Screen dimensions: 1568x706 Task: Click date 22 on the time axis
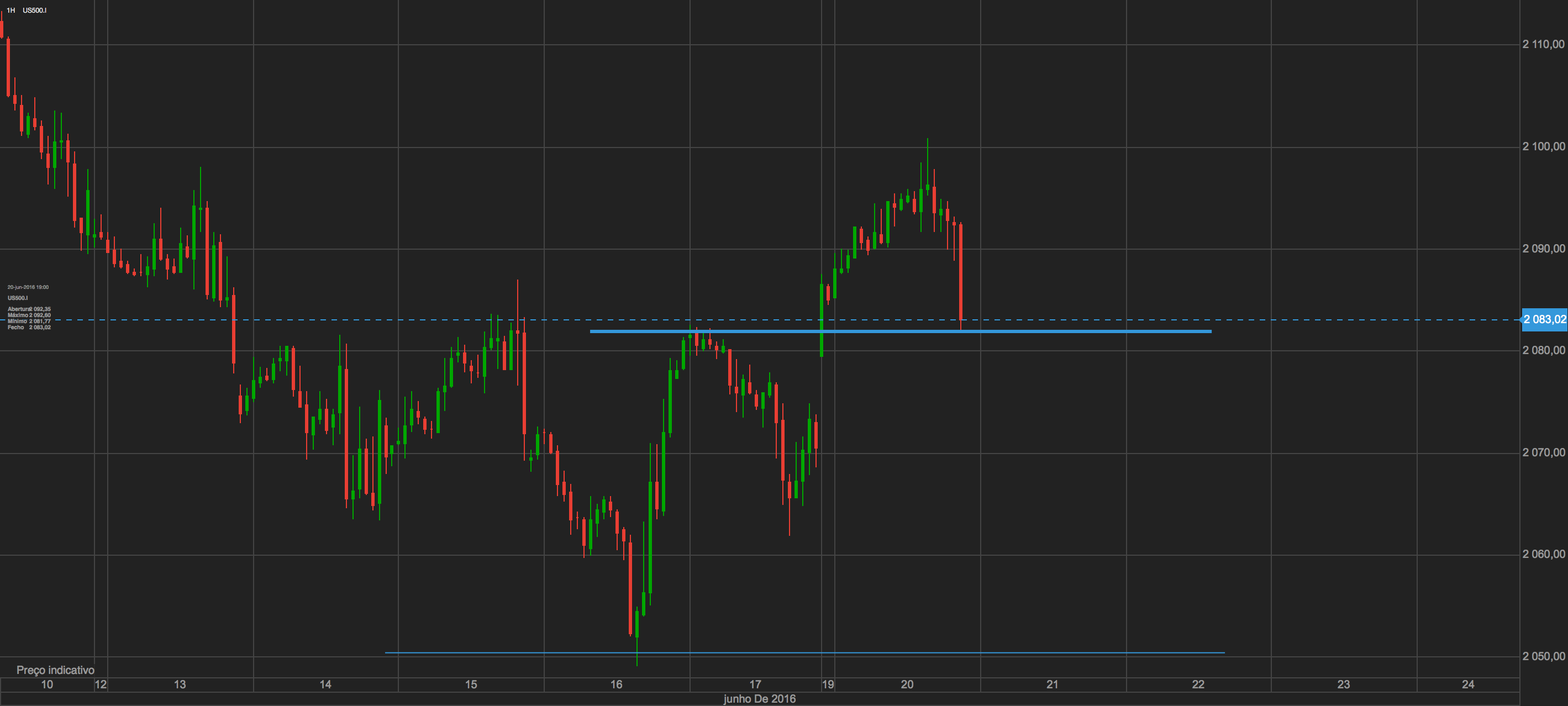(x=1198, y=684)
